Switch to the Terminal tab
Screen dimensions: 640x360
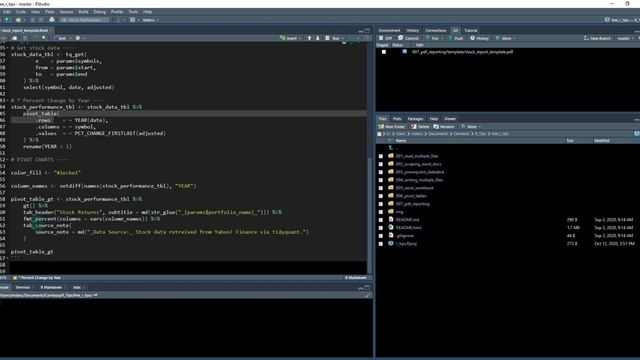tap(22, 287)
